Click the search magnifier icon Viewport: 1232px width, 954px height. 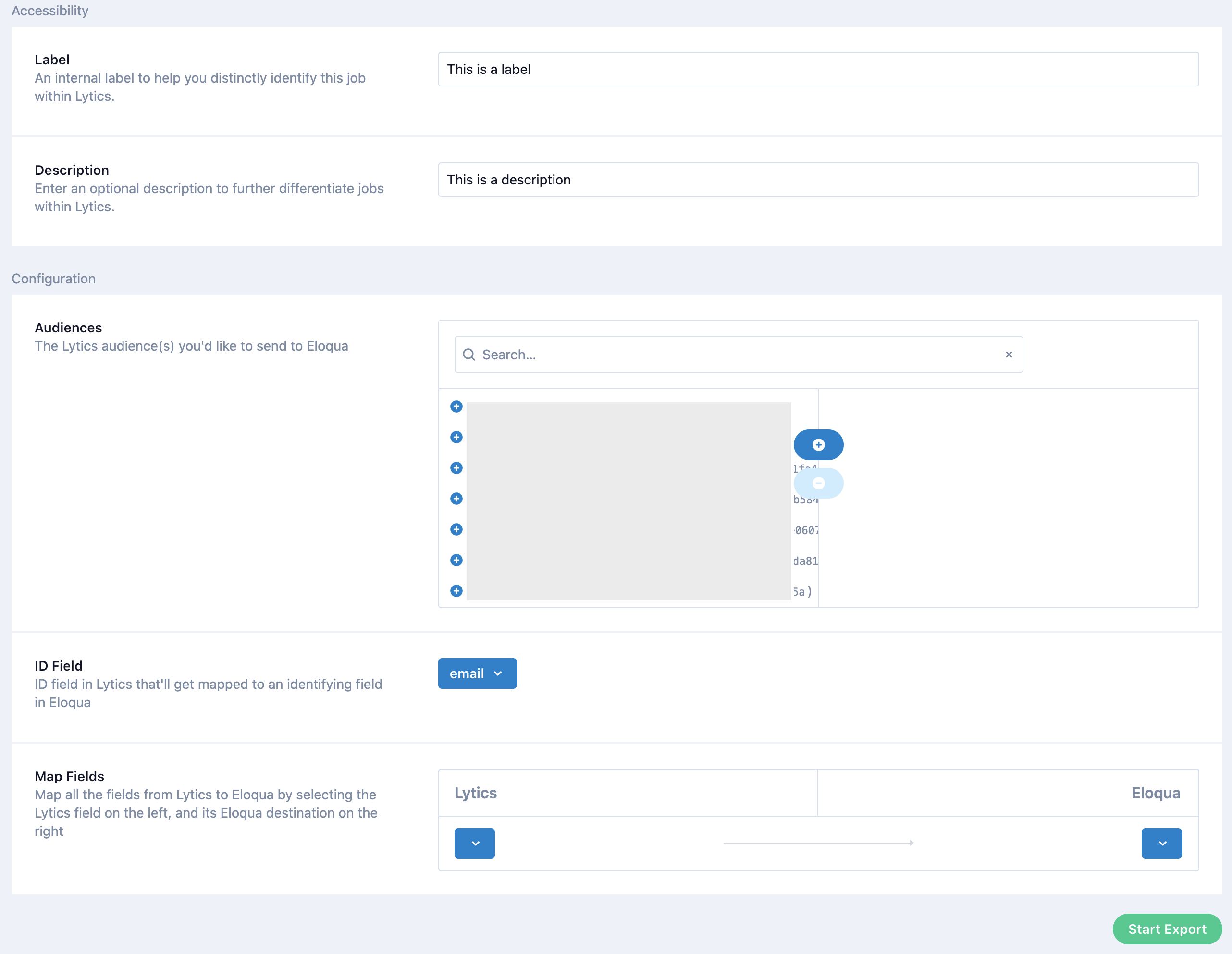pyautogui.click(x=469, y=355)
